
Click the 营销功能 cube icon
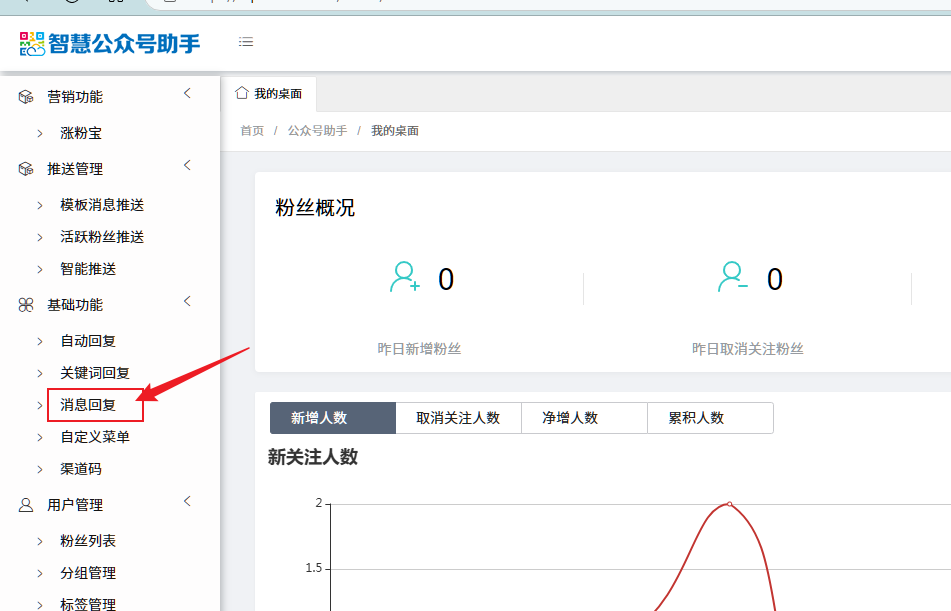(x=26, y=97)
